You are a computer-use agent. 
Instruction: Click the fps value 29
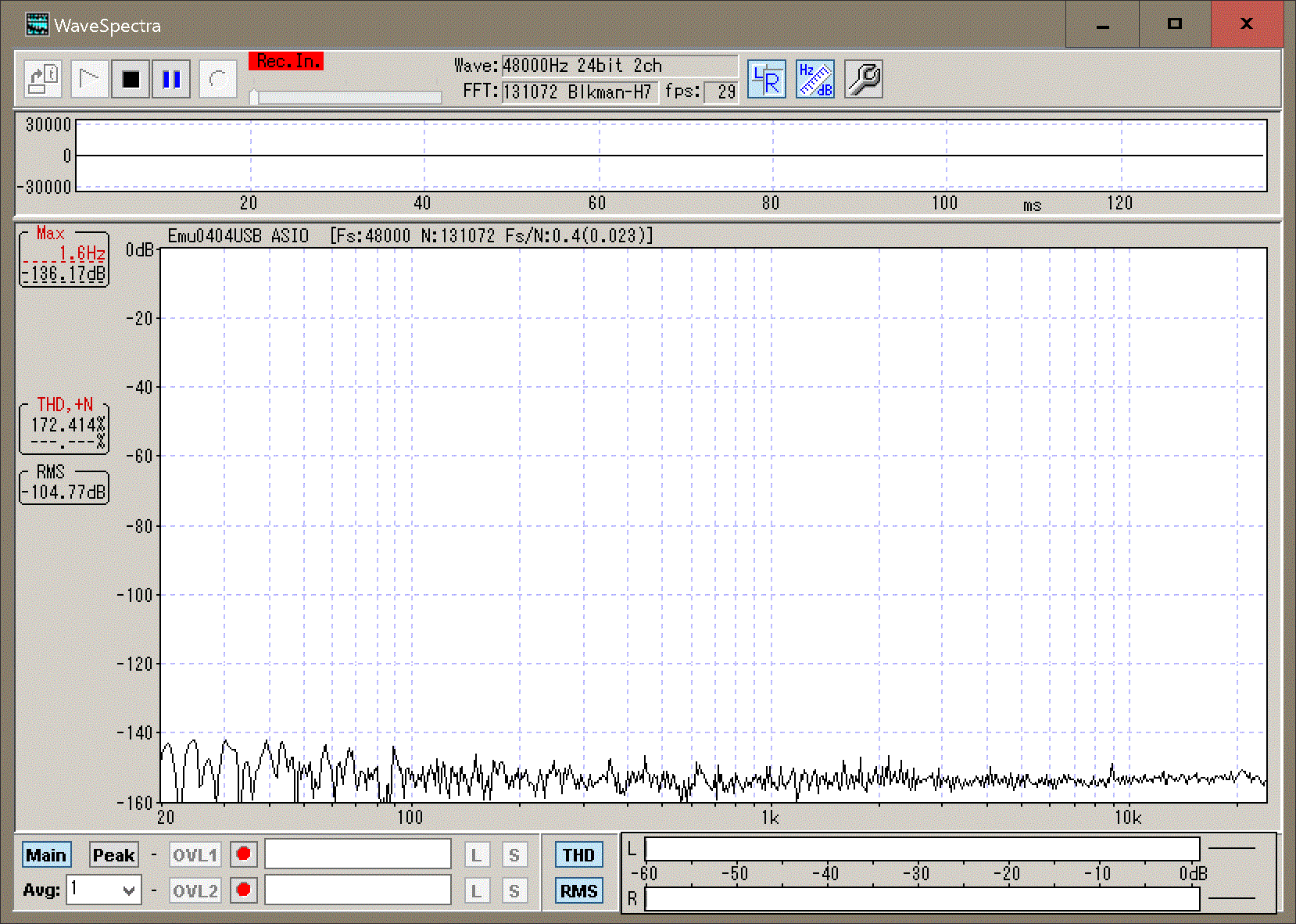[721, 91]
